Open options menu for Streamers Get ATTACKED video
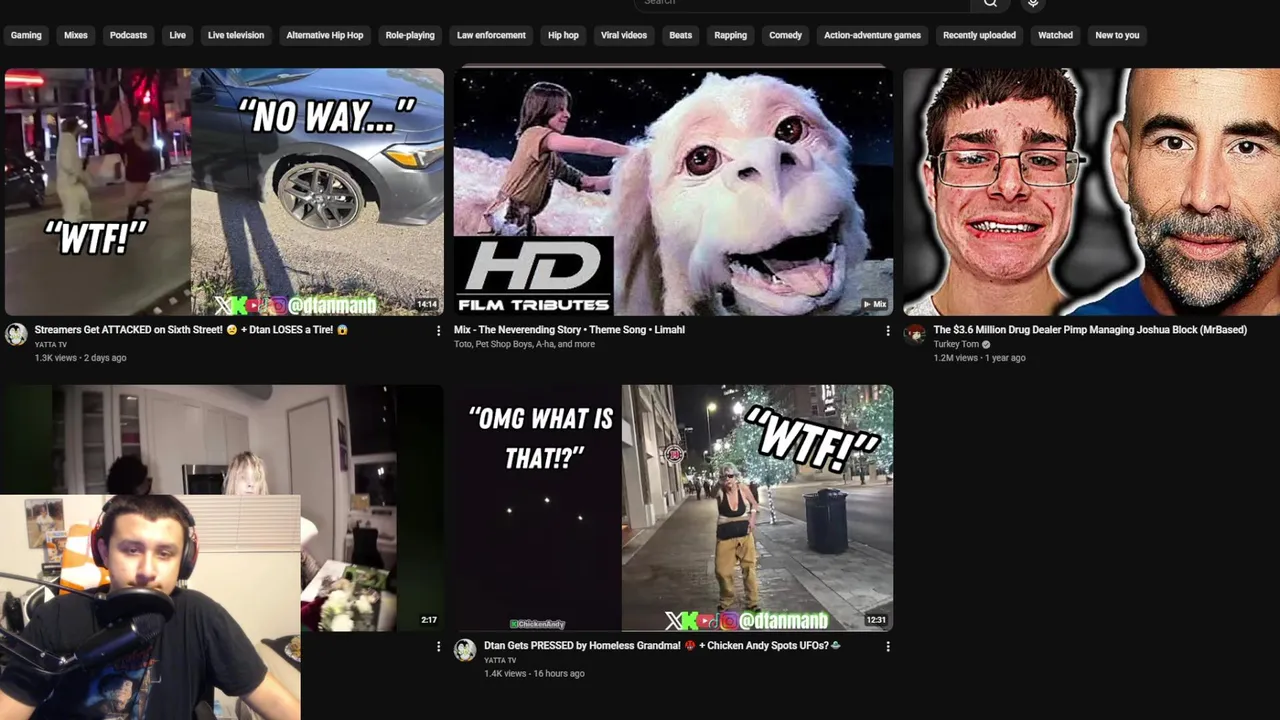 click(438, 331)
